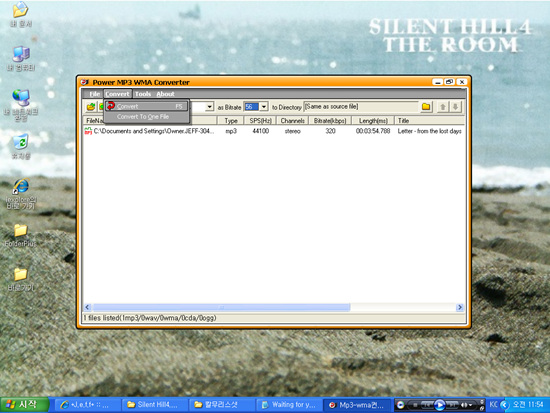Screen dimensions: 550x413
Task: Click the Mp3-wma taskbar button
Action: pos(356,405)
